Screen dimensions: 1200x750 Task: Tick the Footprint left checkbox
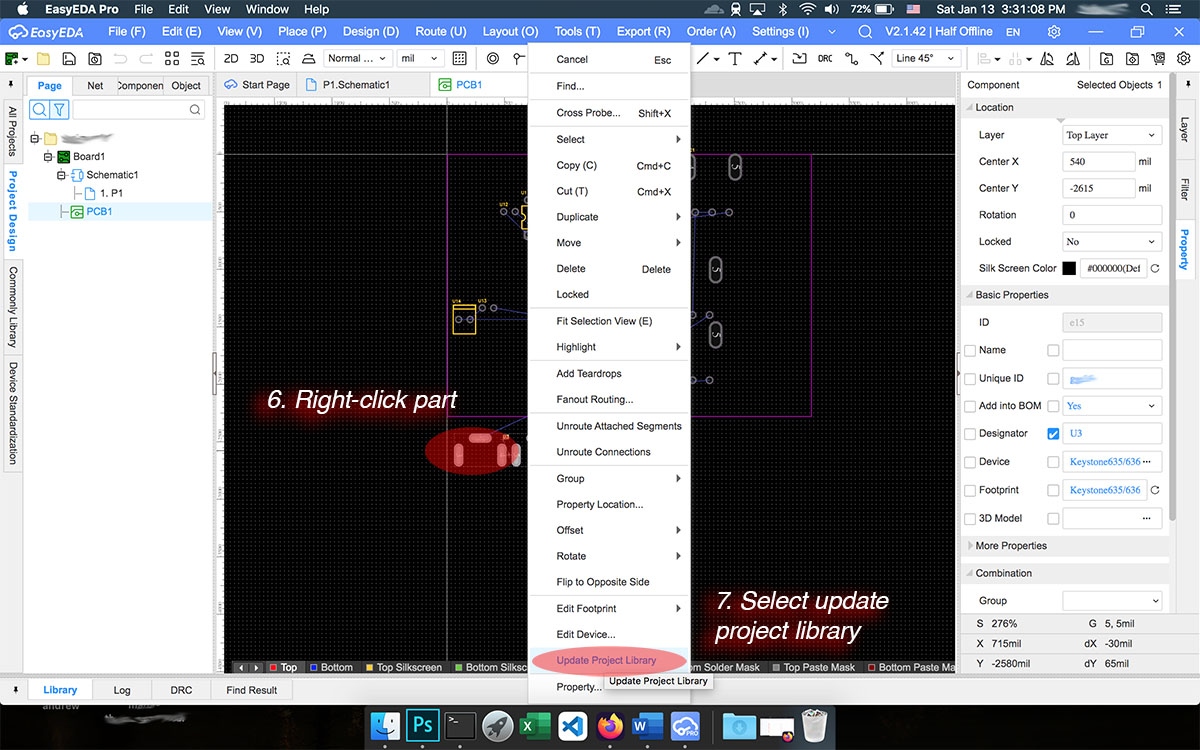click(x=970, y=490)
